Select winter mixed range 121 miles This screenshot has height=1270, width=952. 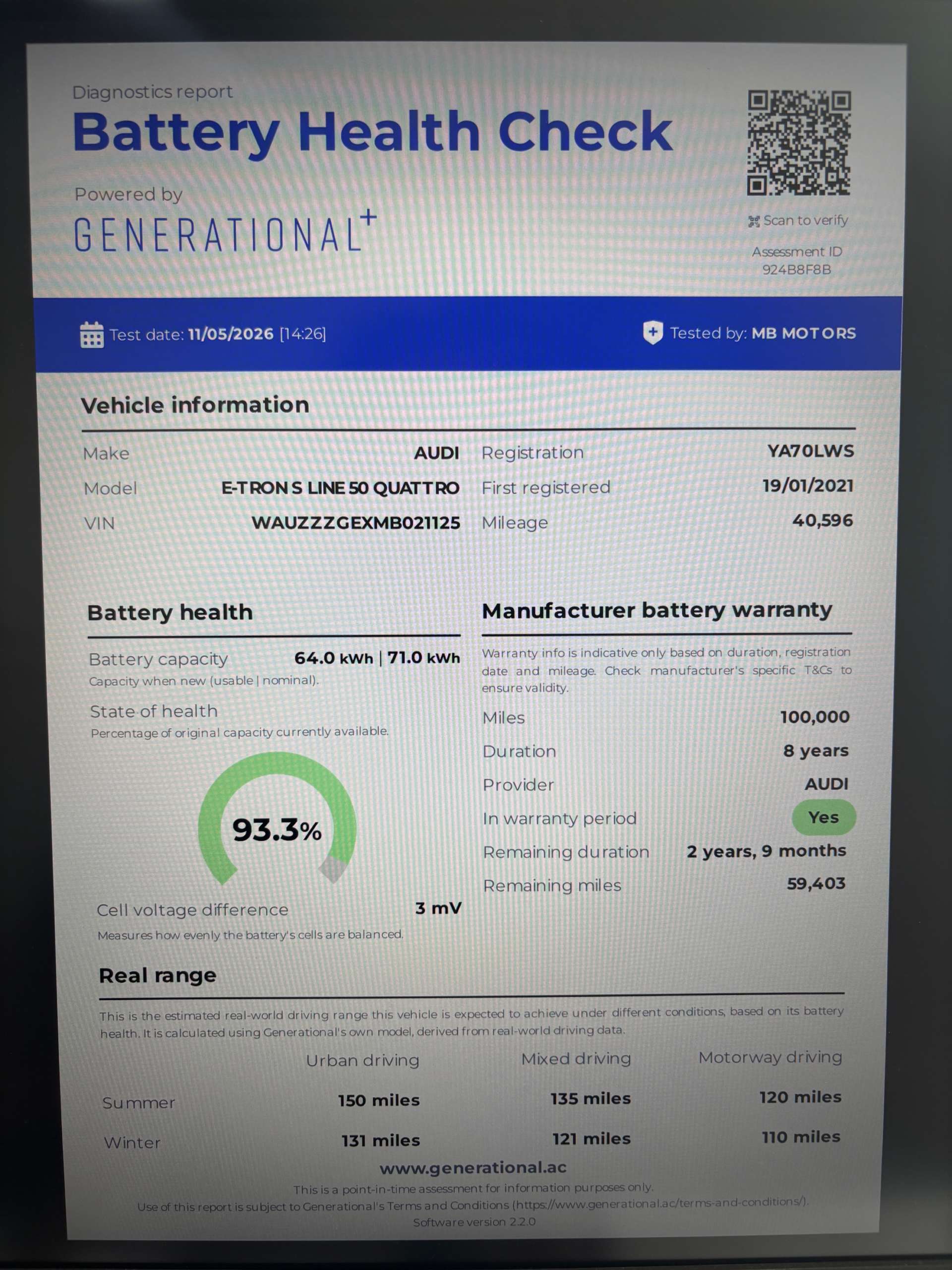(x=591, y=1139)
